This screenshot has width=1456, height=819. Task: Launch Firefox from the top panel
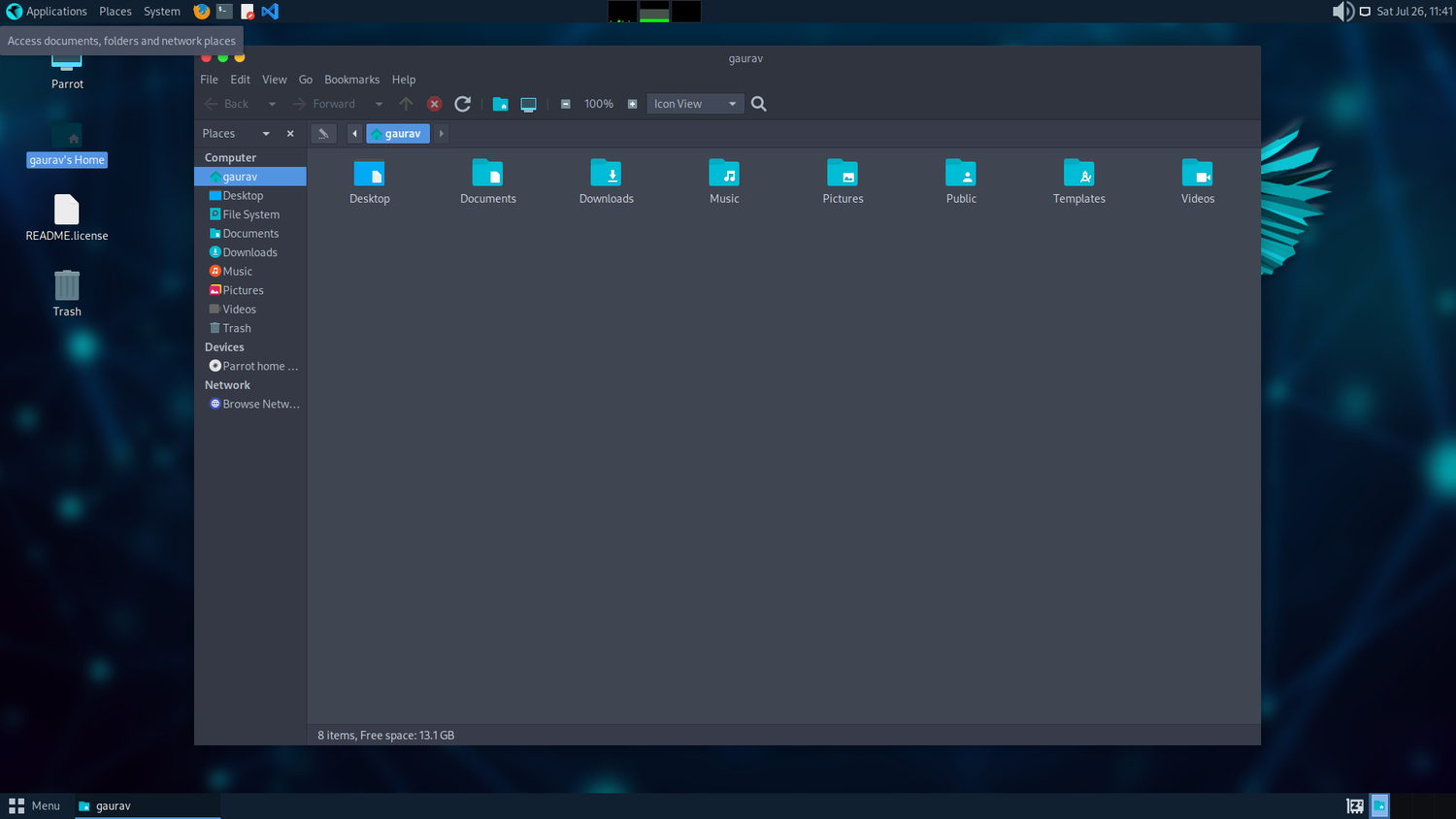(202, 12)
